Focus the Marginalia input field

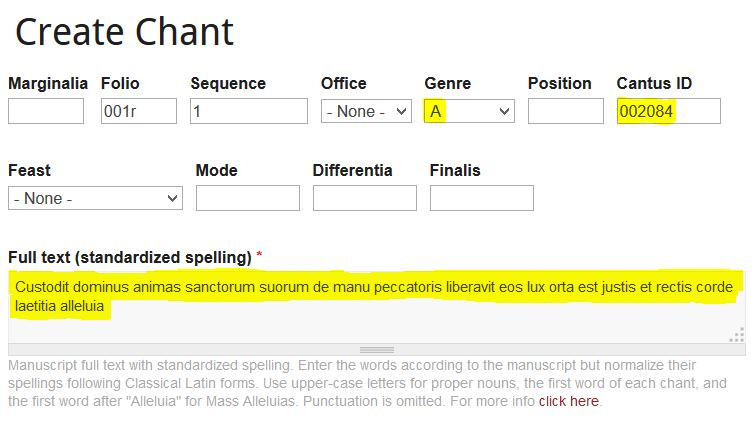coord(46,111)
